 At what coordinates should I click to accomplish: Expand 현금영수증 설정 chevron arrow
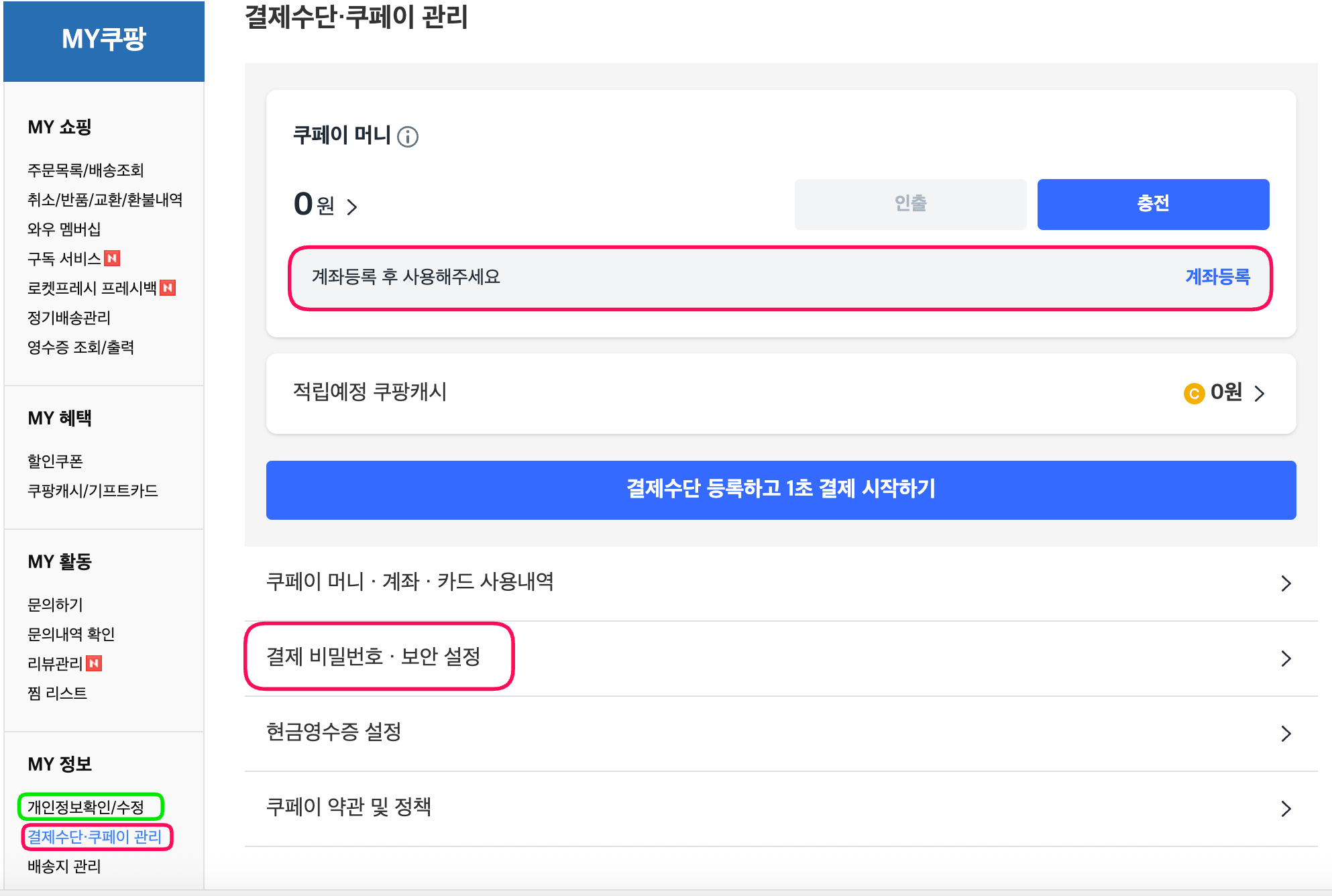coord(1285,734)
